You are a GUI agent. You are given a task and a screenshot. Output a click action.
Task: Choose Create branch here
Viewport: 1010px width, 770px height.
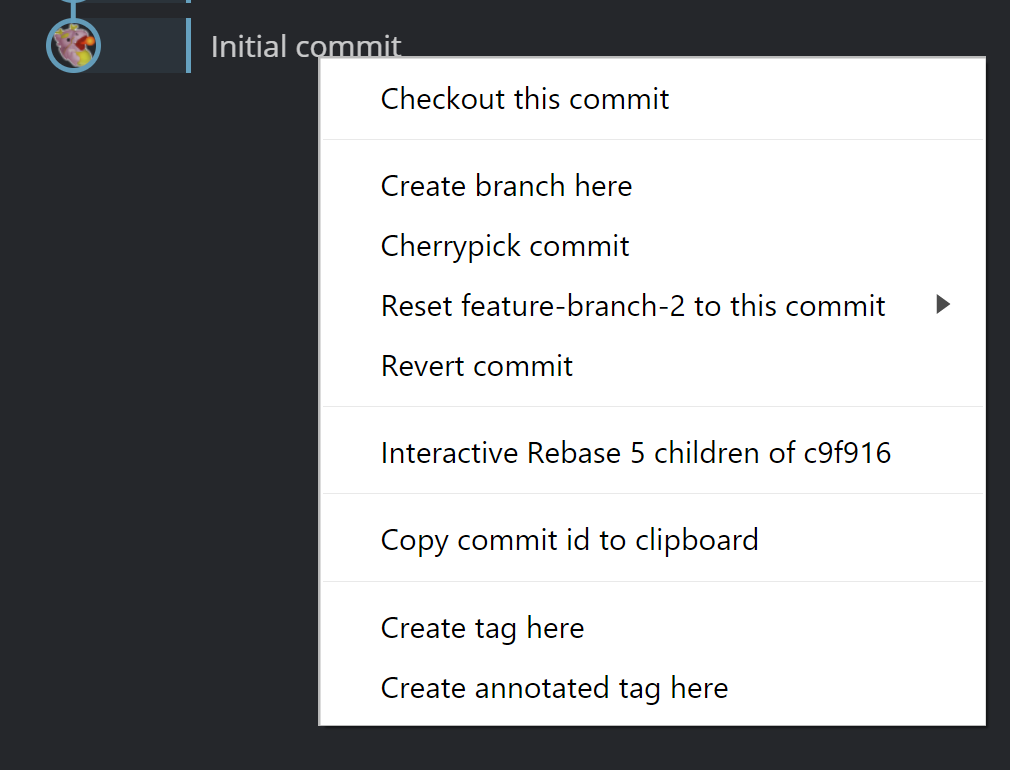pyautogui.click(x=506, y=186)
